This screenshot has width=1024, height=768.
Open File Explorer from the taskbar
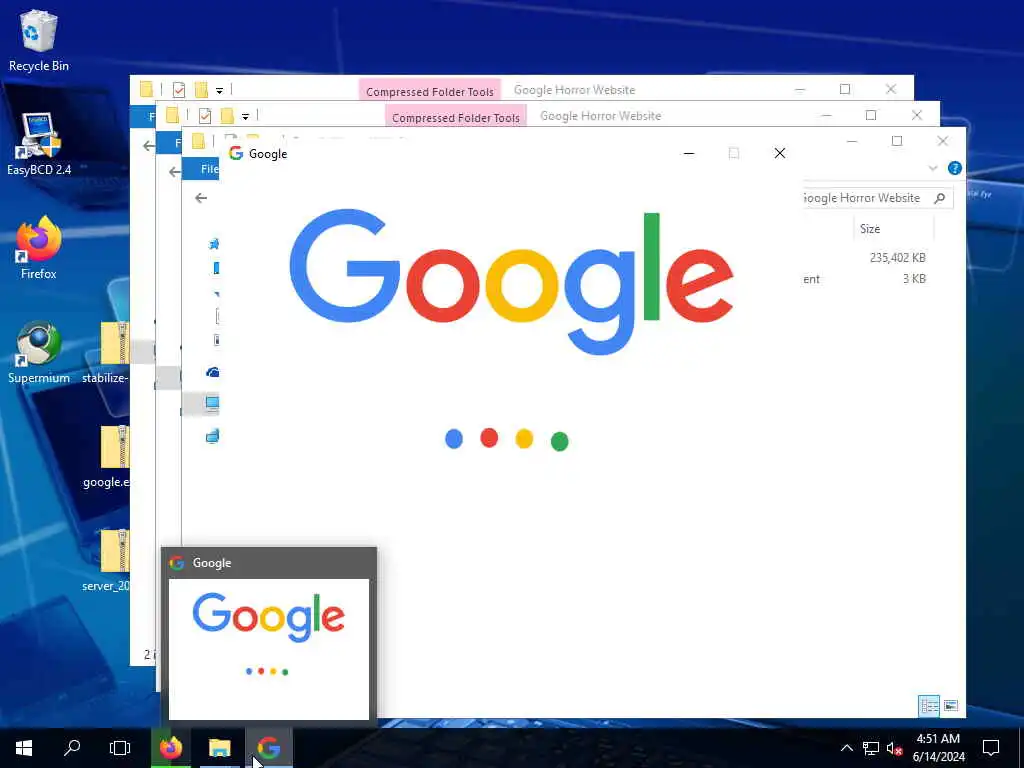[219, 748]
